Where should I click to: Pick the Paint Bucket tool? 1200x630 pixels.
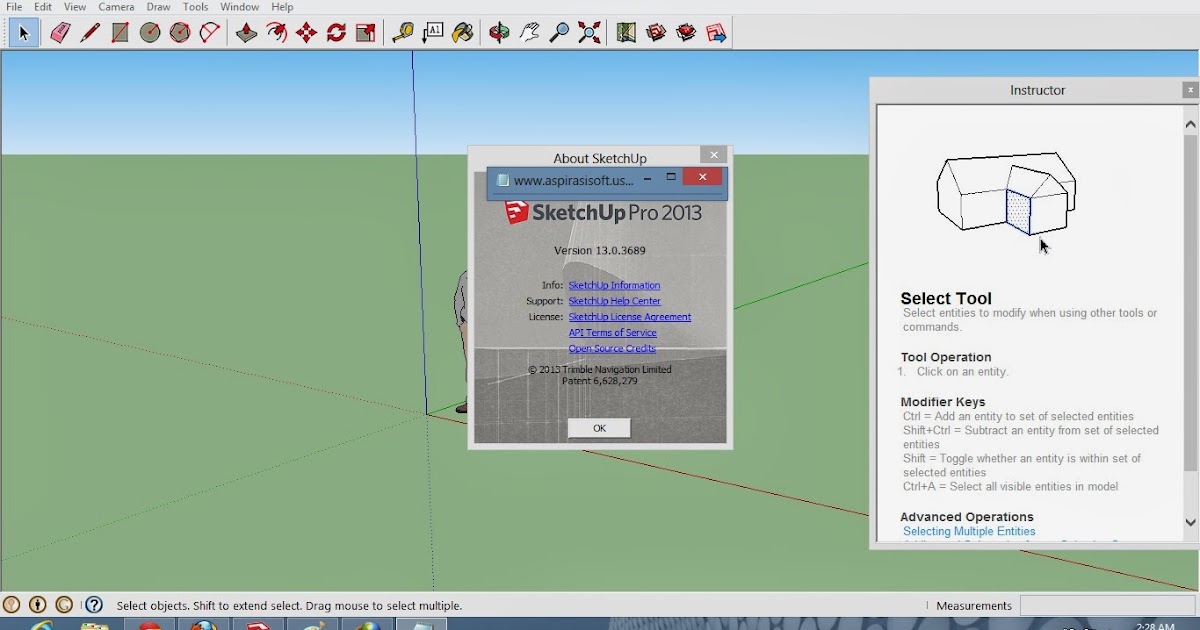463,33
